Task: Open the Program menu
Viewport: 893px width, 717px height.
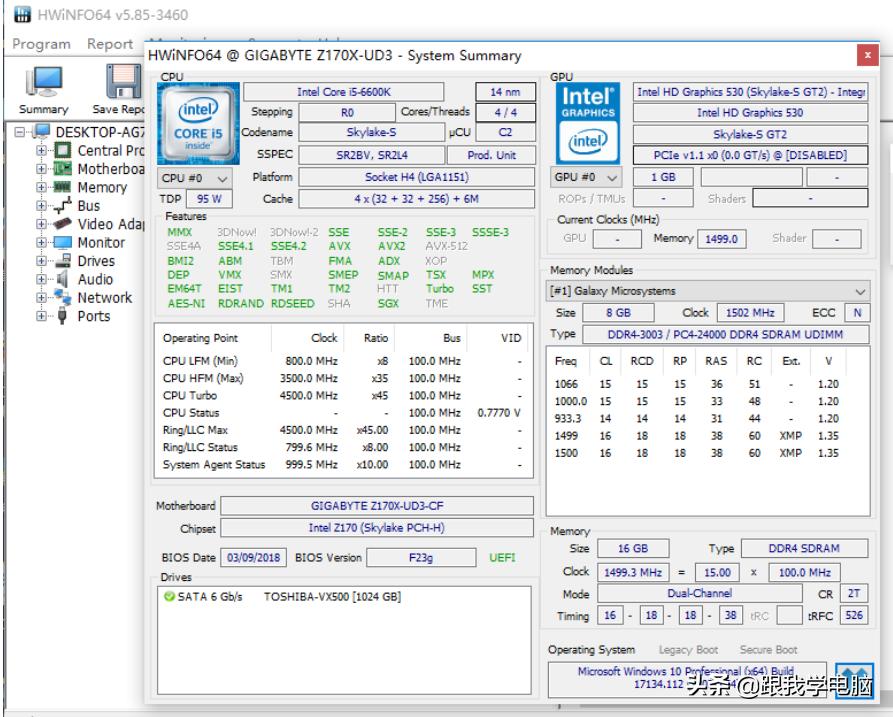Action: 41,44
